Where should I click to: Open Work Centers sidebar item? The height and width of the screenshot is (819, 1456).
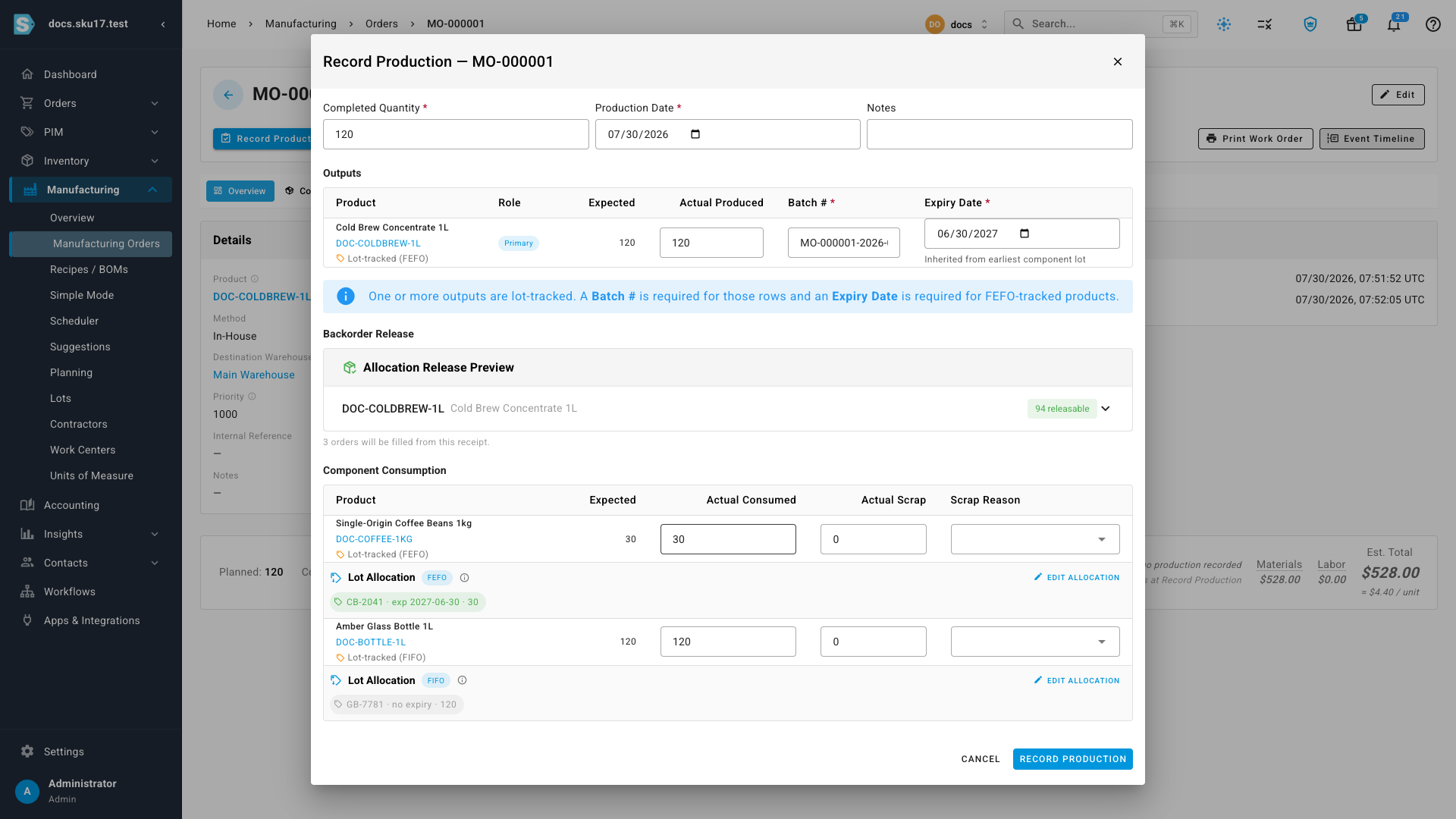coord(91,450)
